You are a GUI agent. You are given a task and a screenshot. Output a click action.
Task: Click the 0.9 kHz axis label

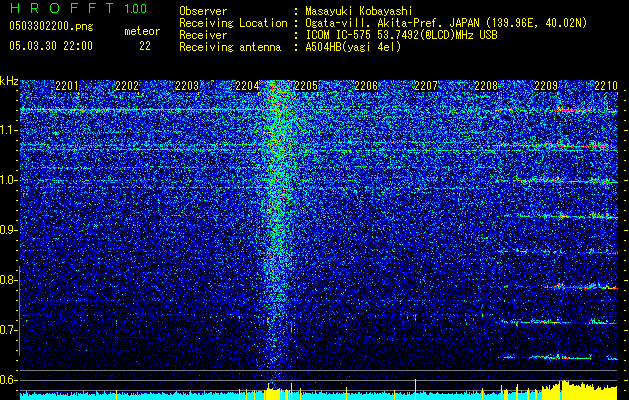pos(9,230)
